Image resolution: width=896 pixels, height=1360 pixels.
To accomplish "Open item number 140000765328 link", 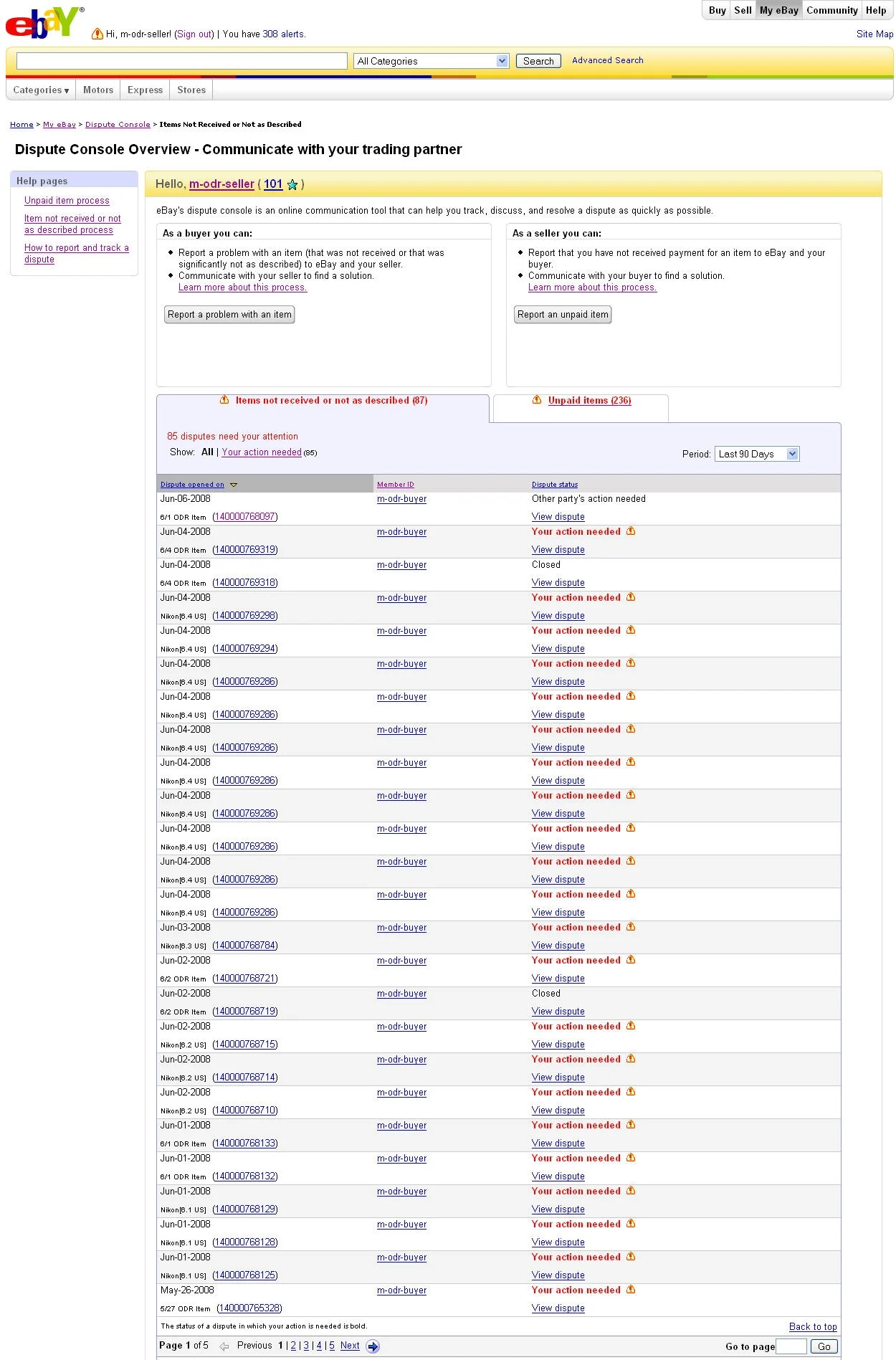I will click(249, 1308).
